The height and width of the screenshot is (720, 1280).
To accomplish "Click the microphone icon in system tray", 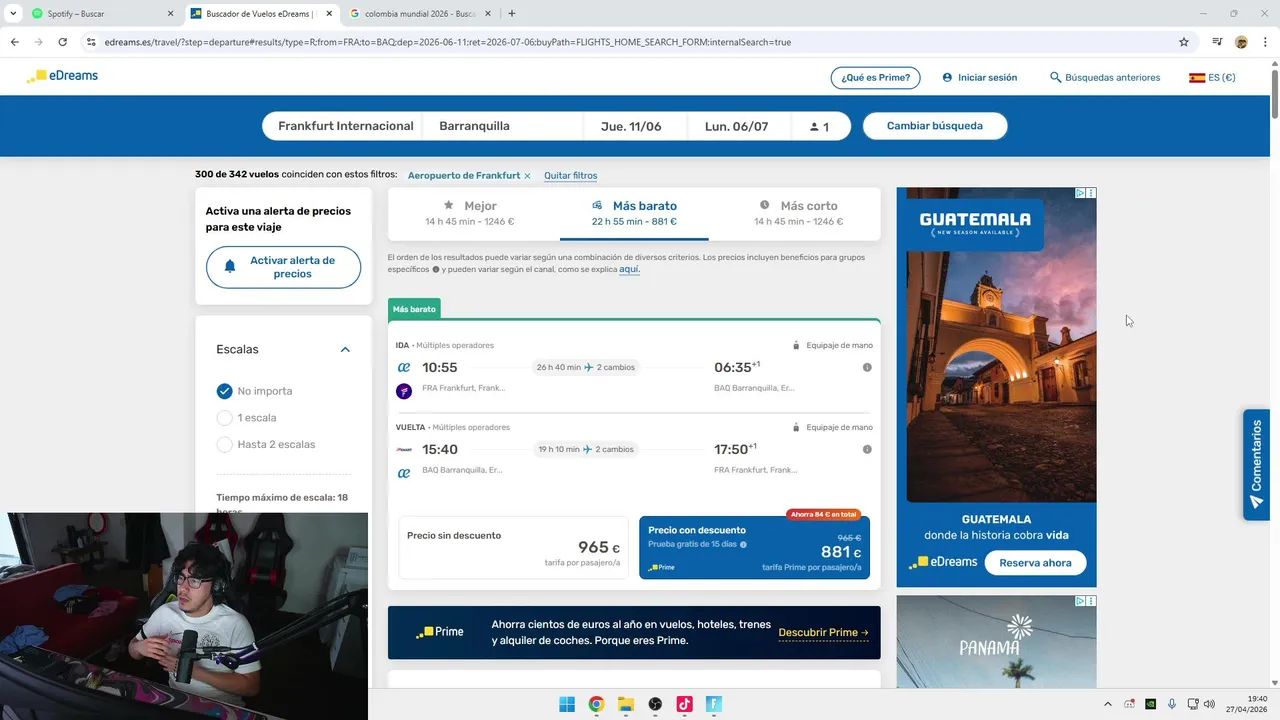I will click(x=1172, y=704).
